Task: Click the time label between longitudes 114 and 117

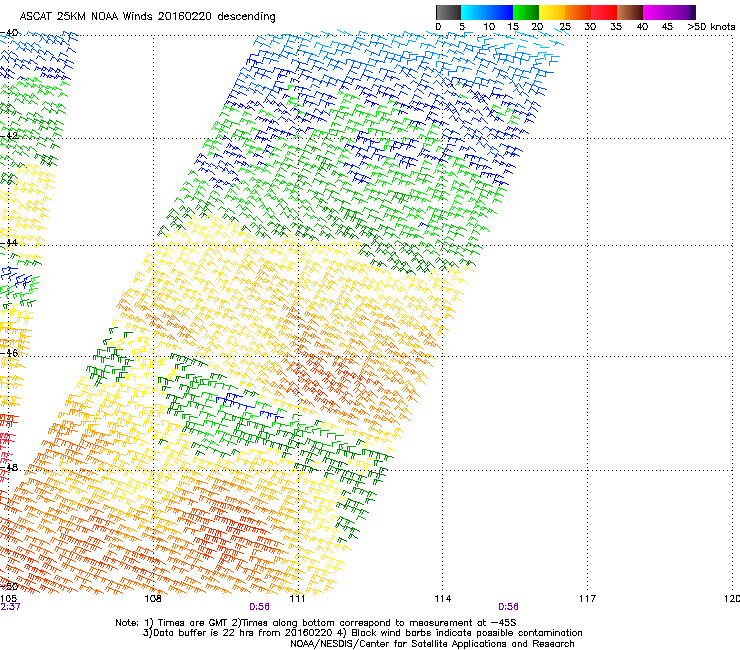Action: [x=508, y=607]
